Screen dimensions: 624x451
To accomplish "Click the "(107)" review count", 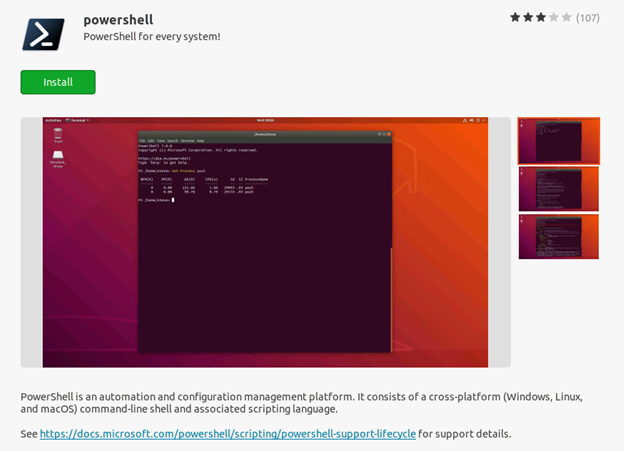I will [x=588, y=18].
